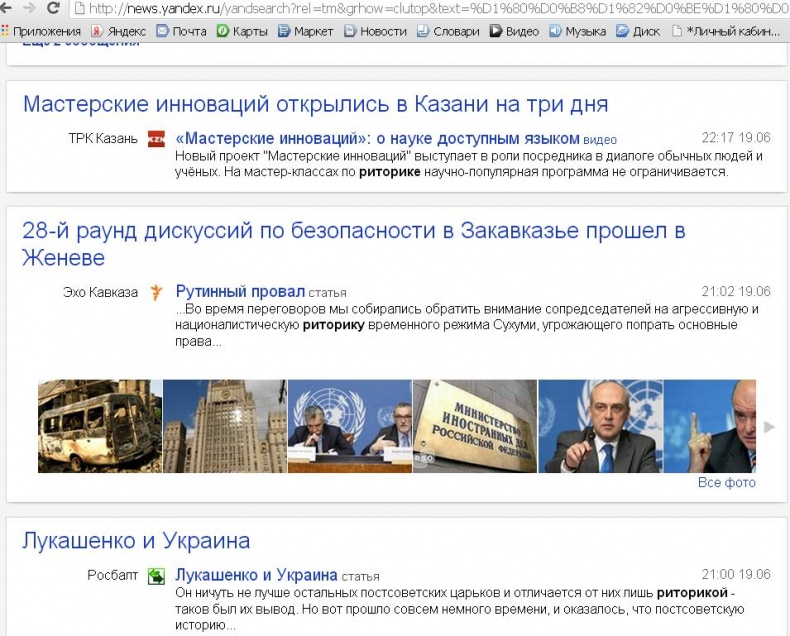Open the Foreign Ministry plaque photo thumbnail
This screenshot has height=636, width=790.
(474, 426)
